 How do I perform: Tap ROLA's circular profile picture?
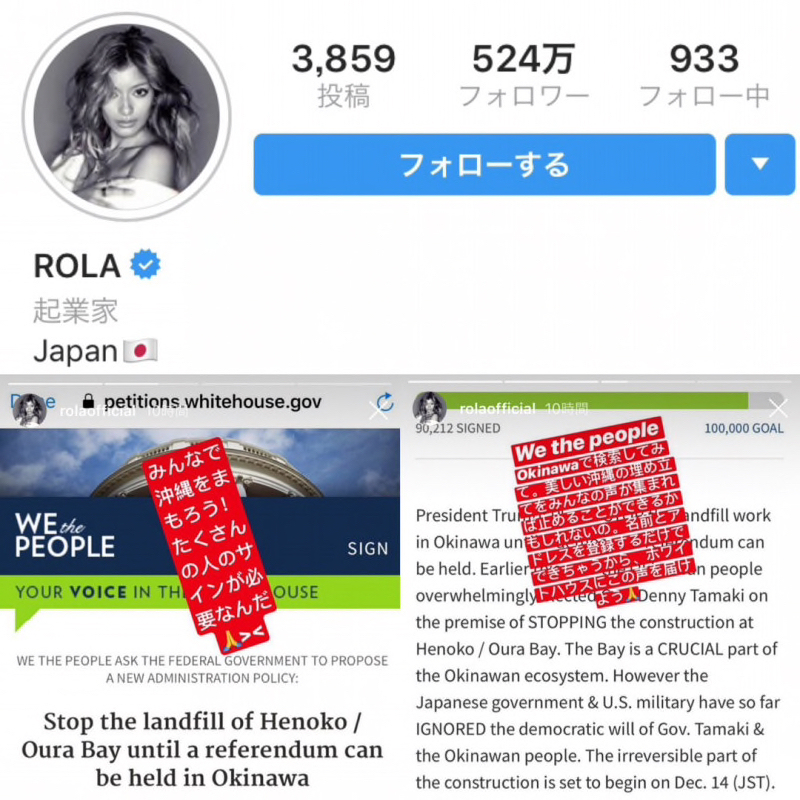pos(127,117)
